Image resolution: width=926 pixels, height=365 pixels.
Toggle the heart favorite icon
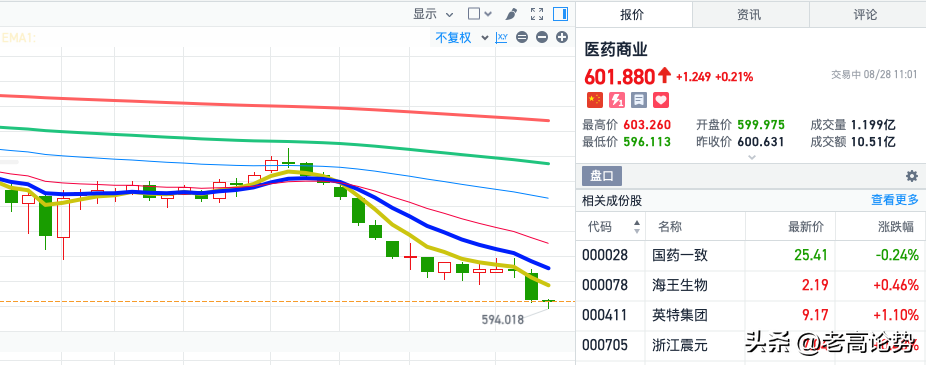[x=661, y=100]
